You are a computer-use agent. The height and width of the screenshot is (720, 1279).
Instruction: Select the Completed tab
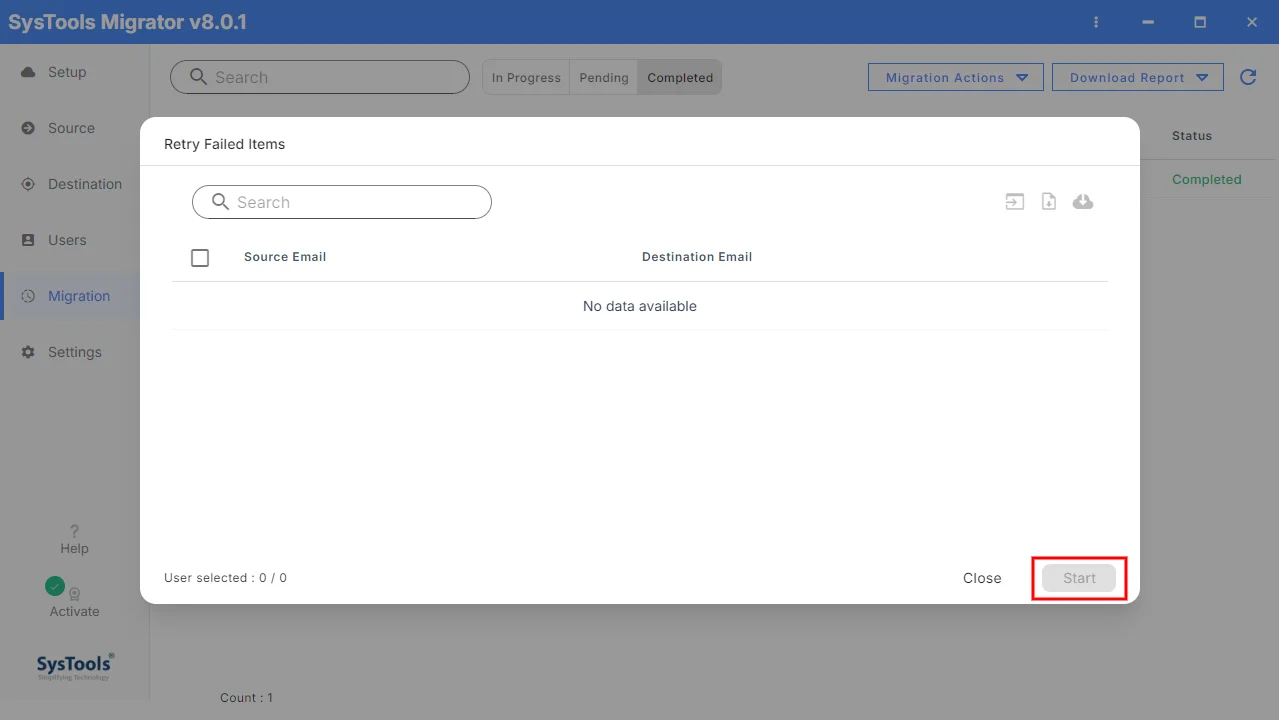[x=680, y=77]
